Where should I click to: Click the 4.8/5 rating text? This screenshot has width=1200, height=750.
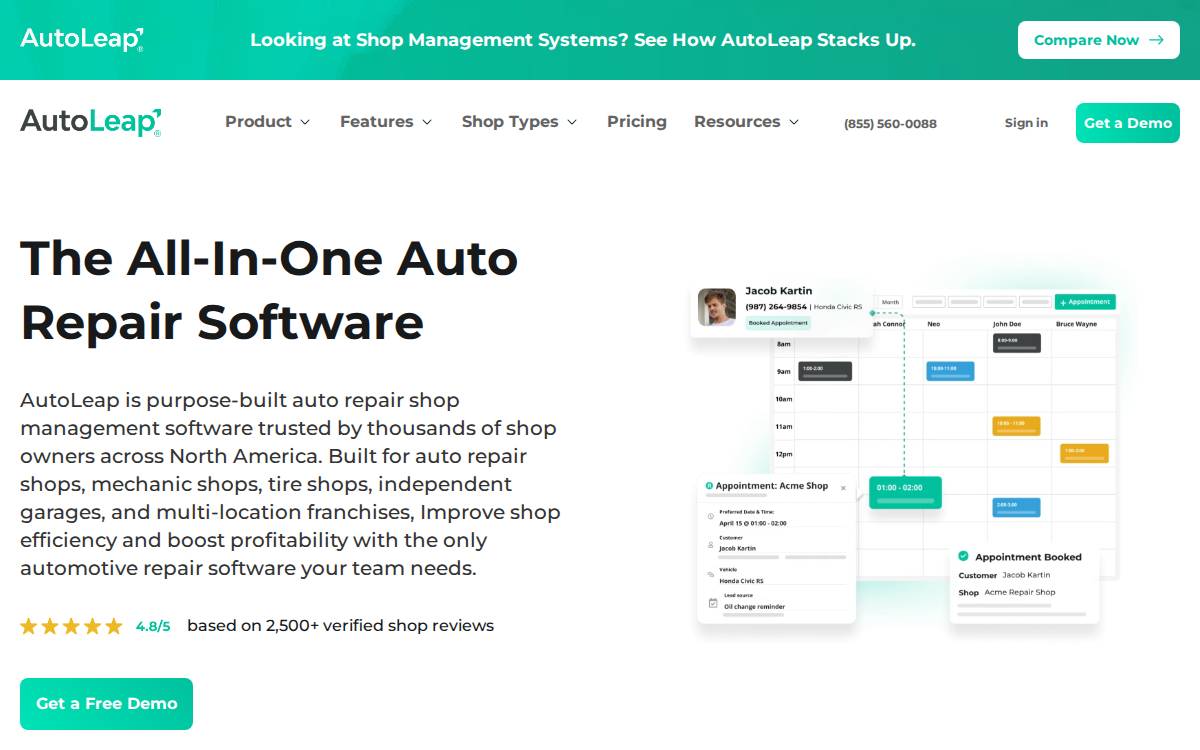tap(153, 626)
